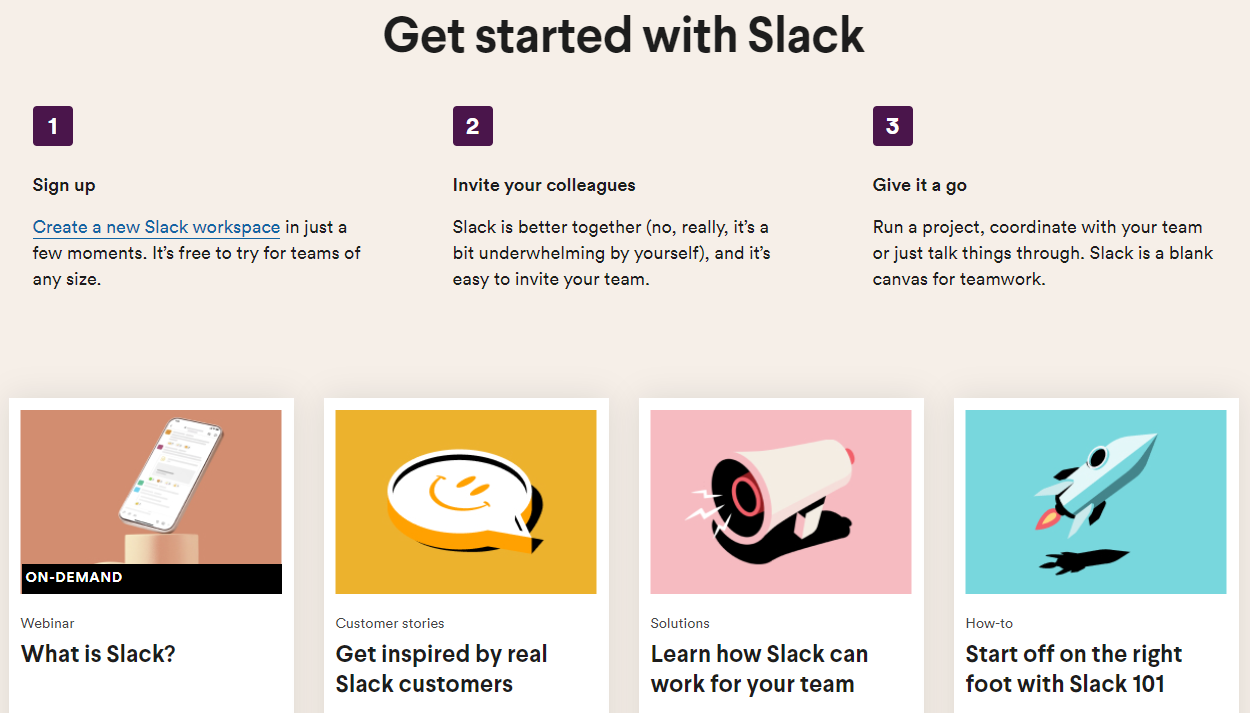Select the purple step 3 number badge
The height and width of the screenshot is (713, 1250).
point(893,126)
